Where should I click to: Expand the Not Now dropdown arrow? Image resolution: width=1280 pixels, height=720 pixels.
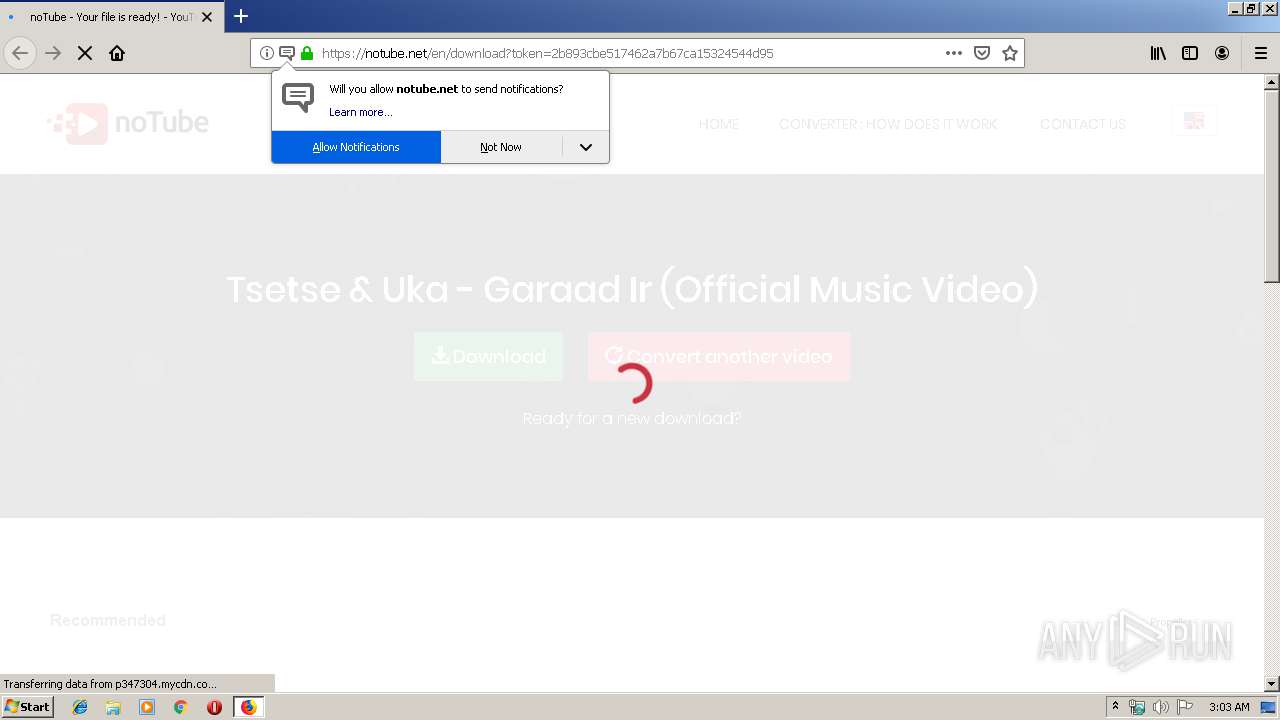586,147
